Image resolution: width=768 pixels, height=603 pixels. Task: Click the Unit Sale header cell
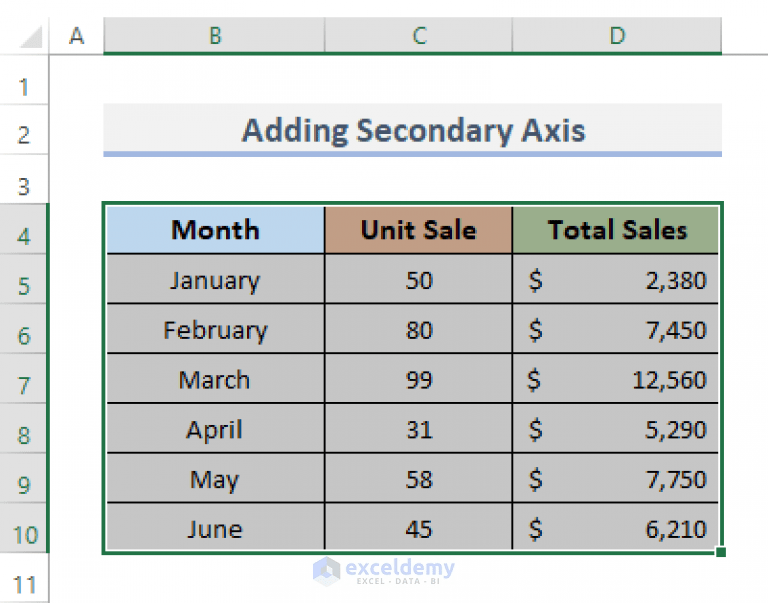point(418,230)
